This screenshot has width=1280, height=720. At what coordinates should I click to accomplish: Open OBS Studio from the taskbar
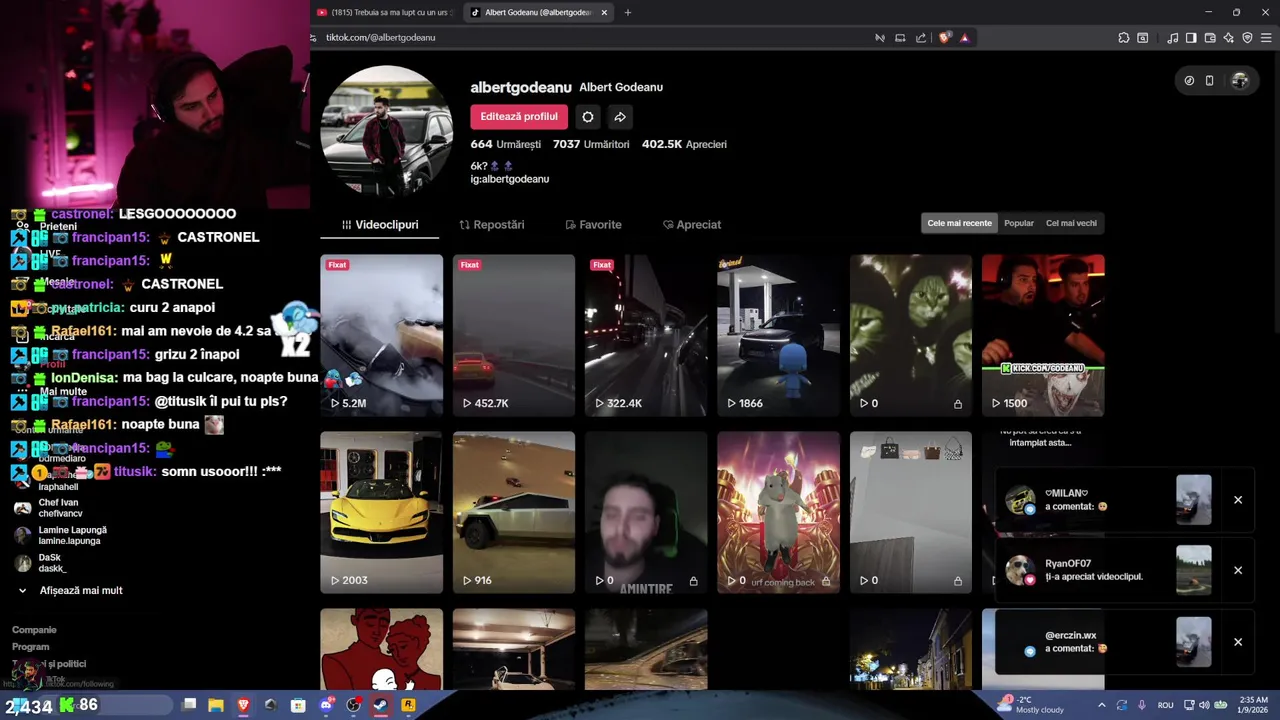click(353, 705)
